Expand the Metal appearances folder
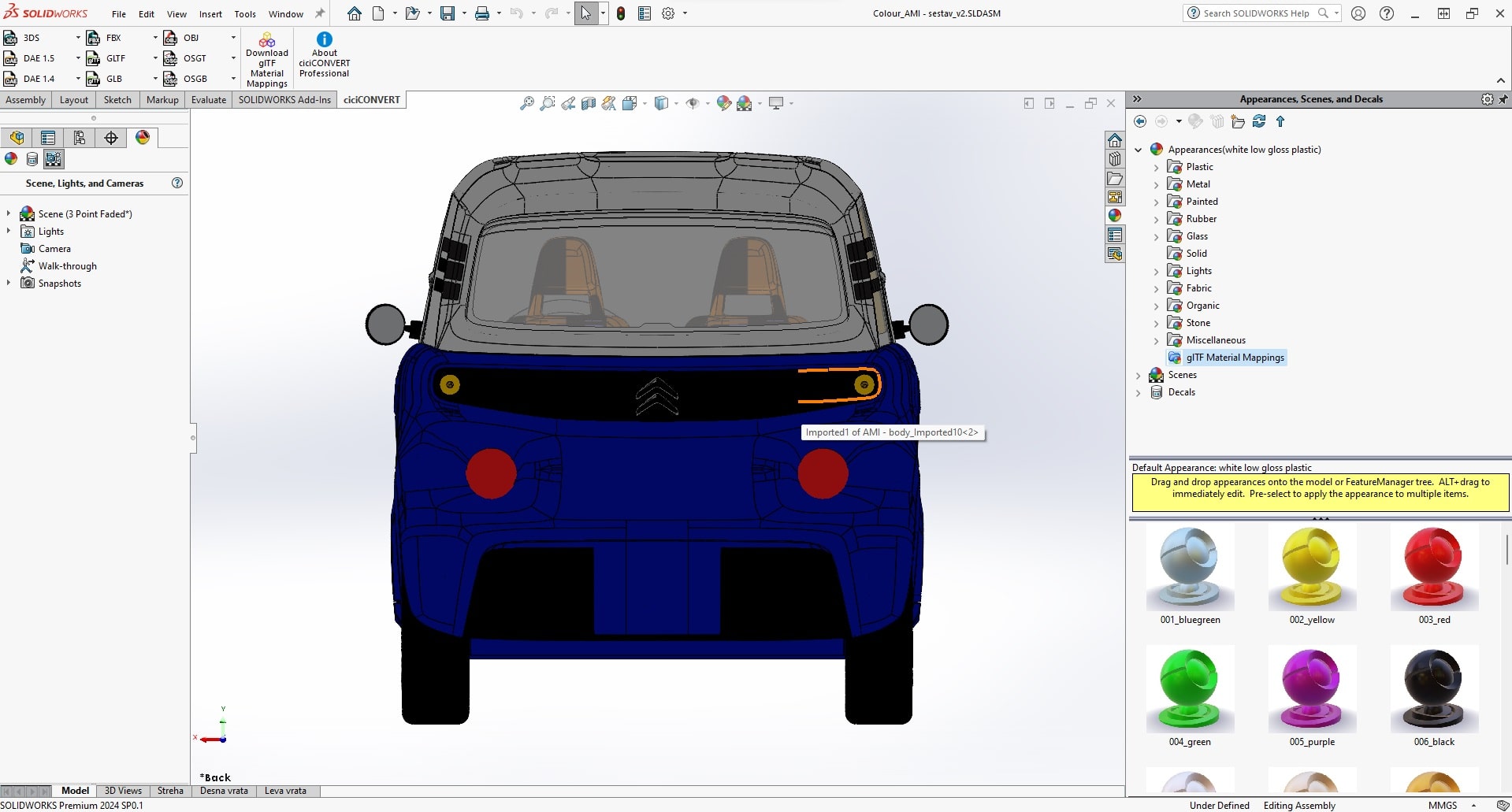Screen dimensions: 1512x812 click(1157, 184)
